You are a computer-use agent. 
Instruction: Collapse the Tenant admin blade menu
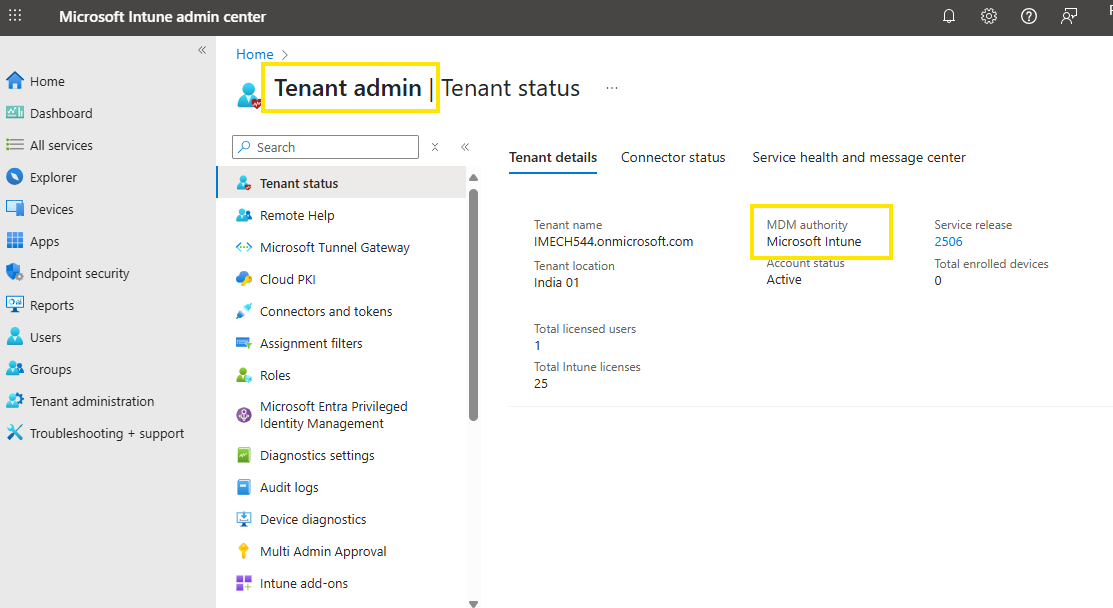pyautogui.click(x=465, y=147)
